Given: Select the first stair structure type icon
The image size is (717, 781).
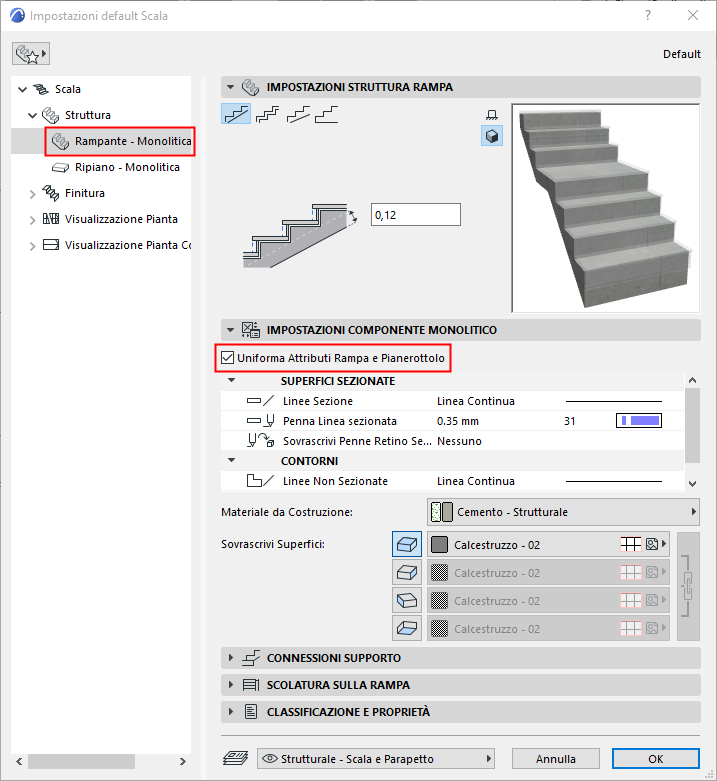Looking at the screenshot, I should coord(236,114).
